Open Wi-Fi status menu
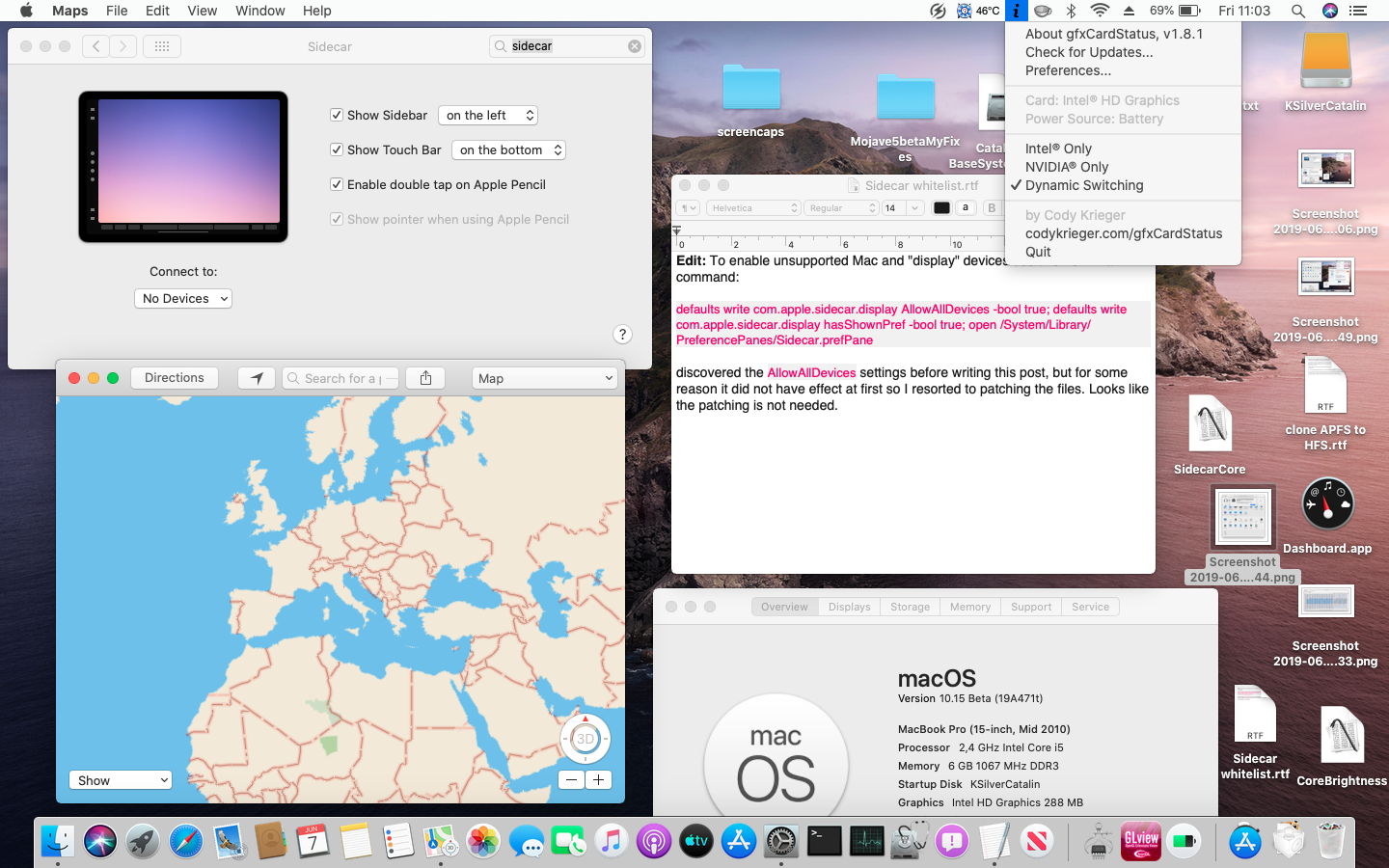Screen dimensions: 1389x868 1100,11
